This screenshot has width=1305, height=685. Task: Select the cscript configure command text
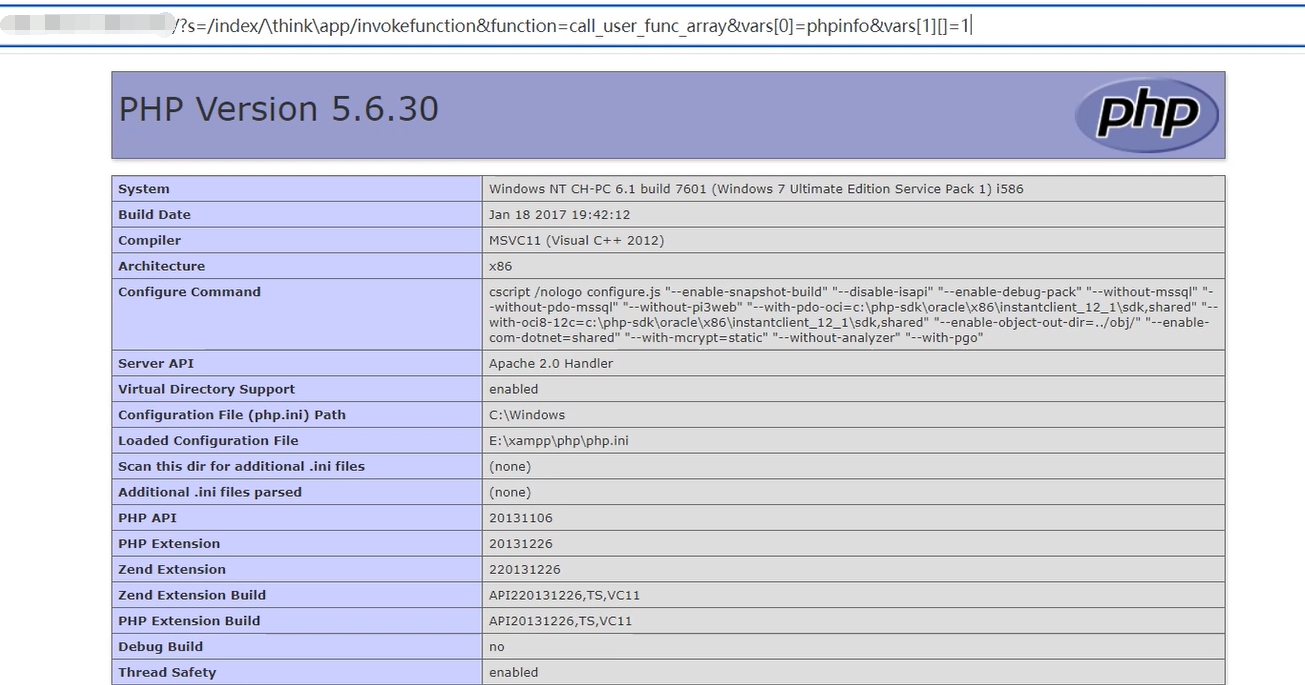853,315
